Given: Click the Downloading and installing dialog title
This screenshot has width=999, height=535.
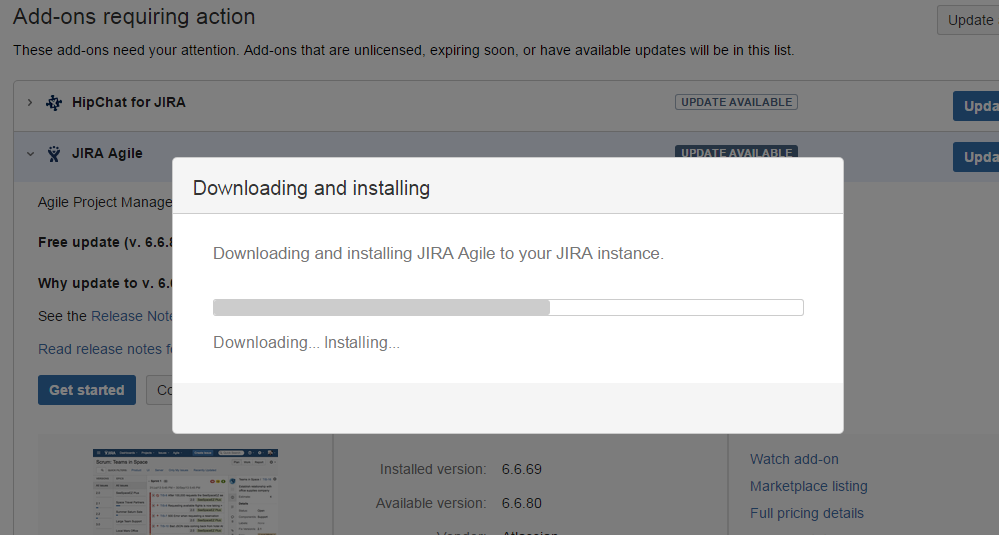Looking at the screenshot, I should coord(311,187).
